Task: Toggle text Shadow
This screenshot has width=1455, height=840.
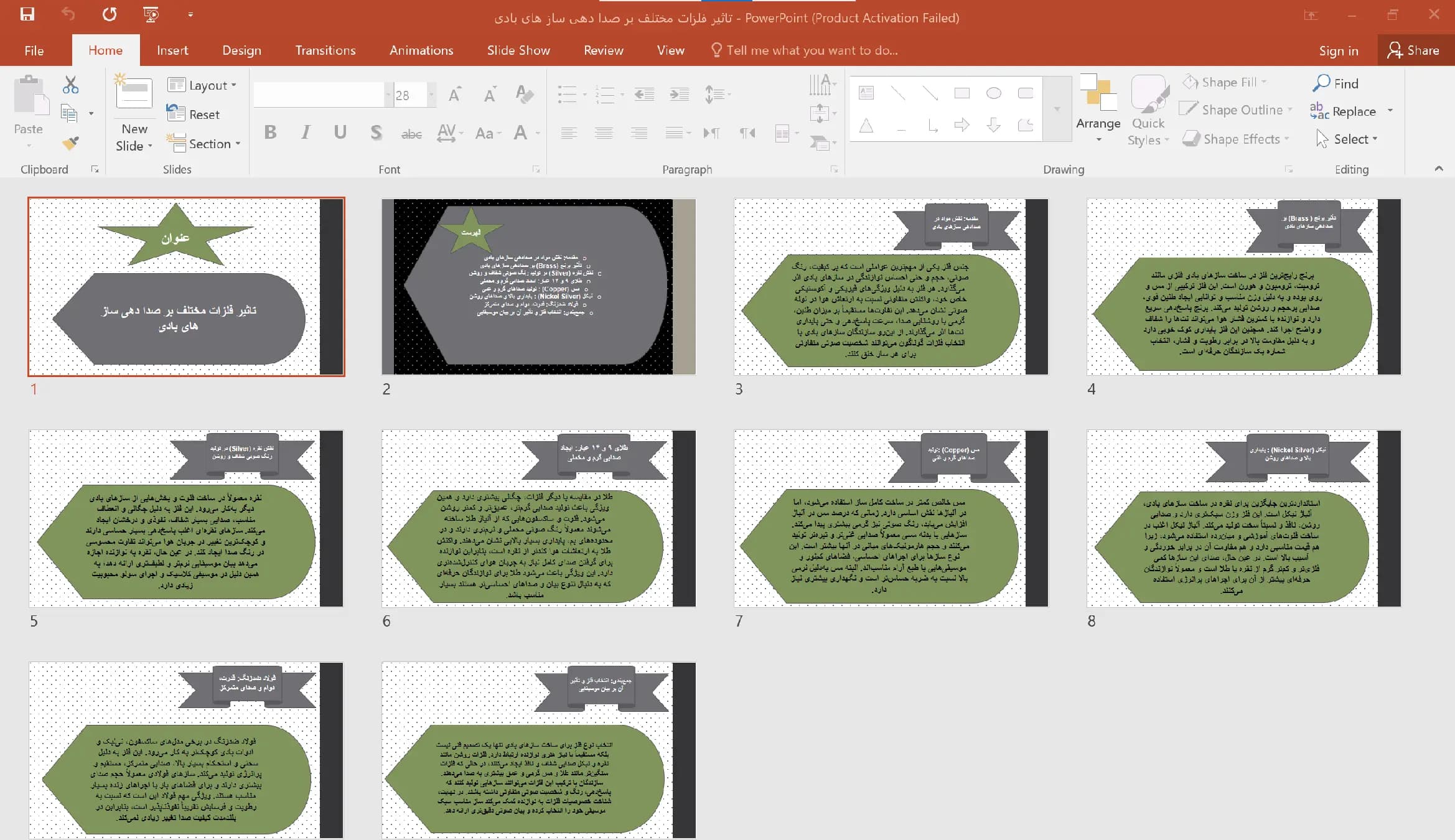Action: (376, 132)
